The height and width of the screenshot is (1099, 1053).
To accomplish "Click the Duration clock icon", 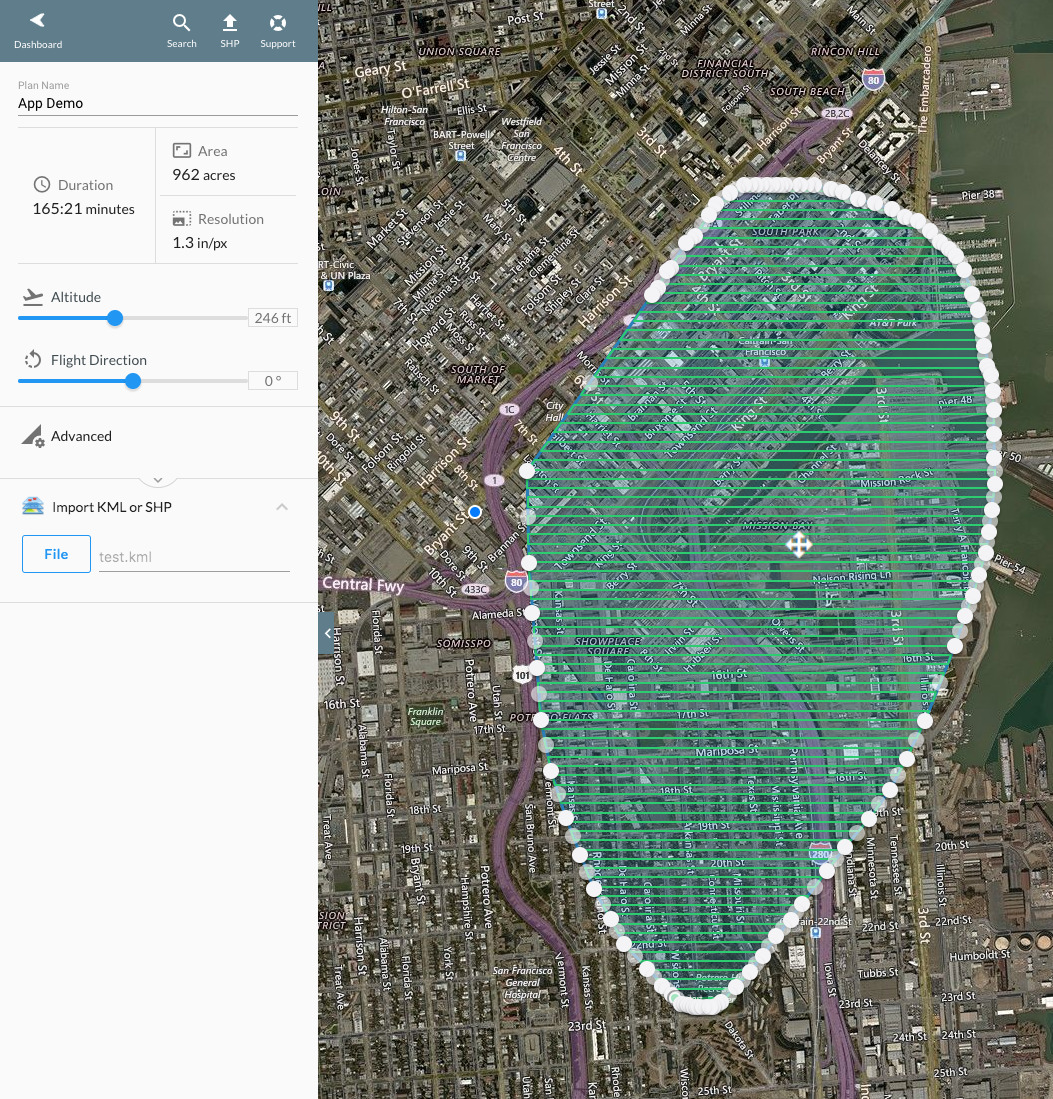I will point(40,184).
